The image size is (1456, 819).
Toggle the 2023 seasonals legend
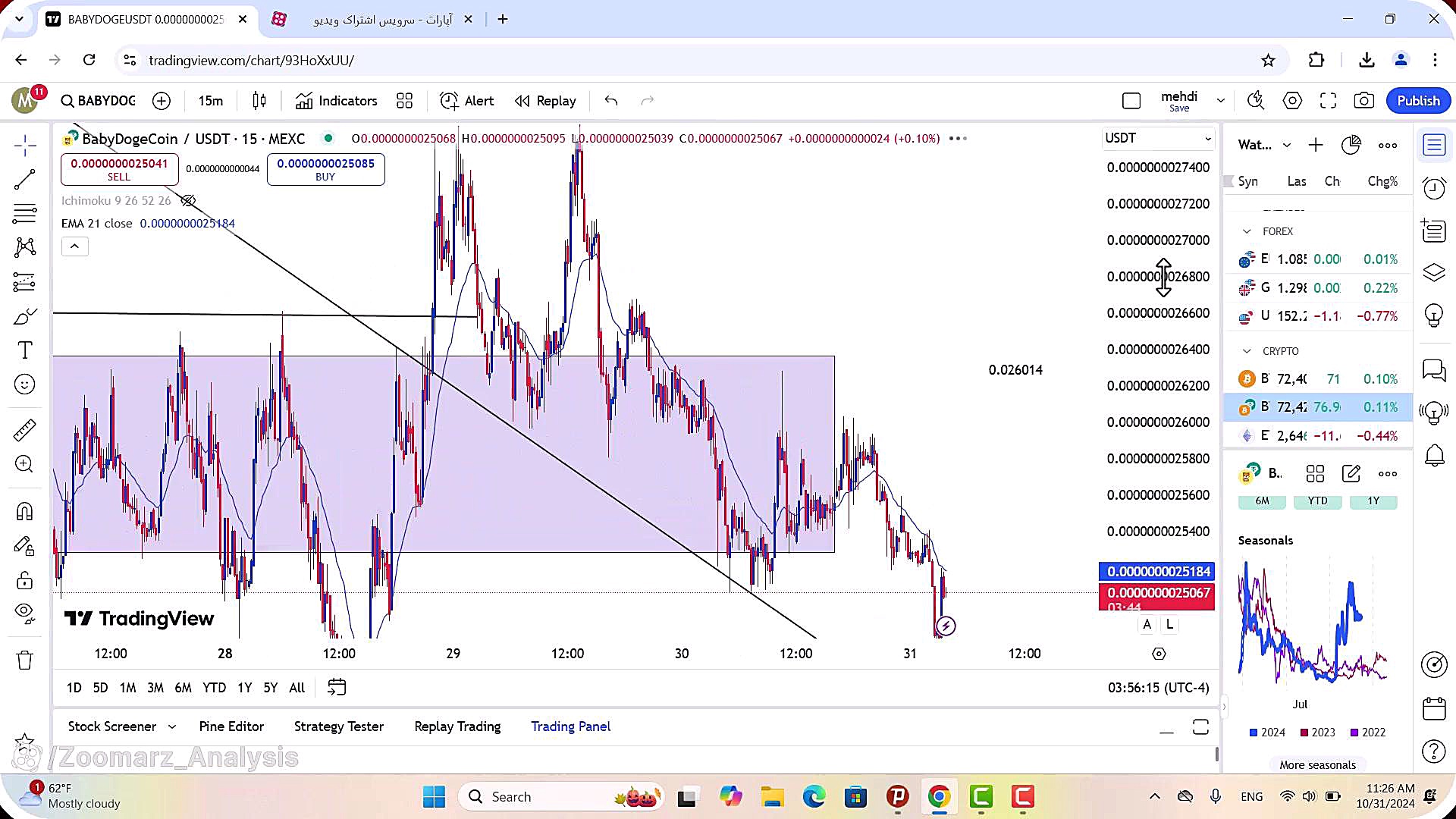(1318, 733)
